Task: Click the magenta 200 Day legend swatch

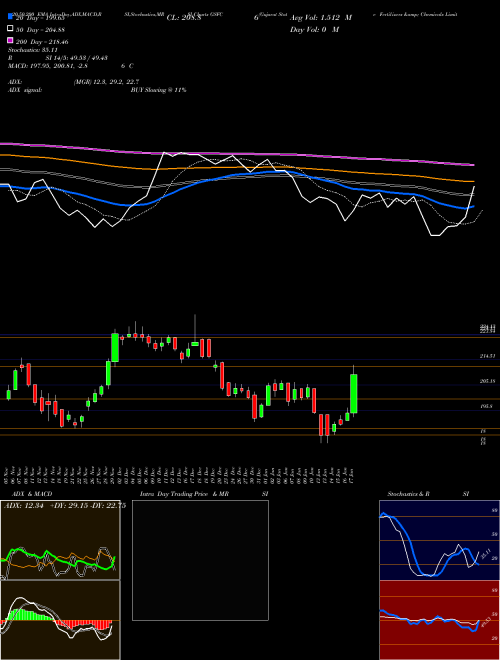Action: [10, 41]
